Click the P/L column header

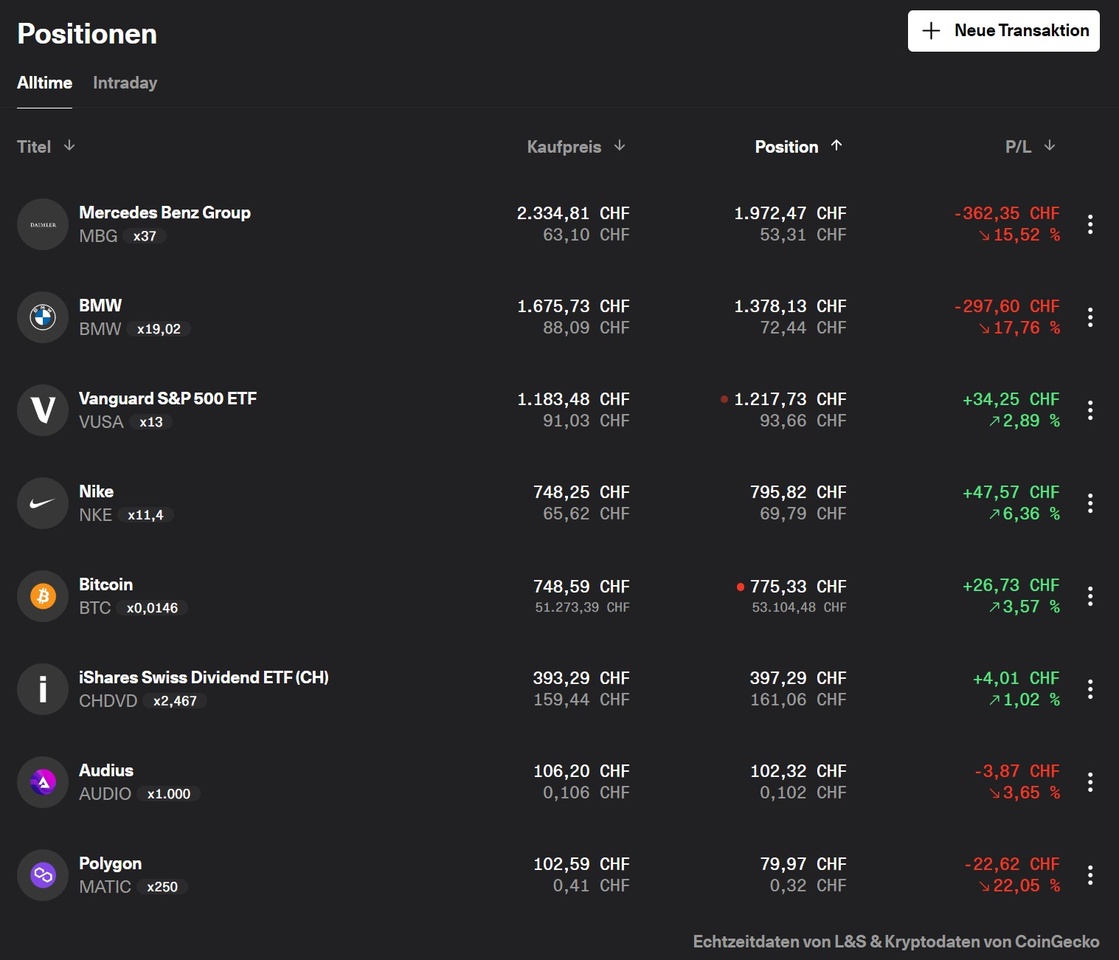pyautogui.click(x=1018, y=147)
